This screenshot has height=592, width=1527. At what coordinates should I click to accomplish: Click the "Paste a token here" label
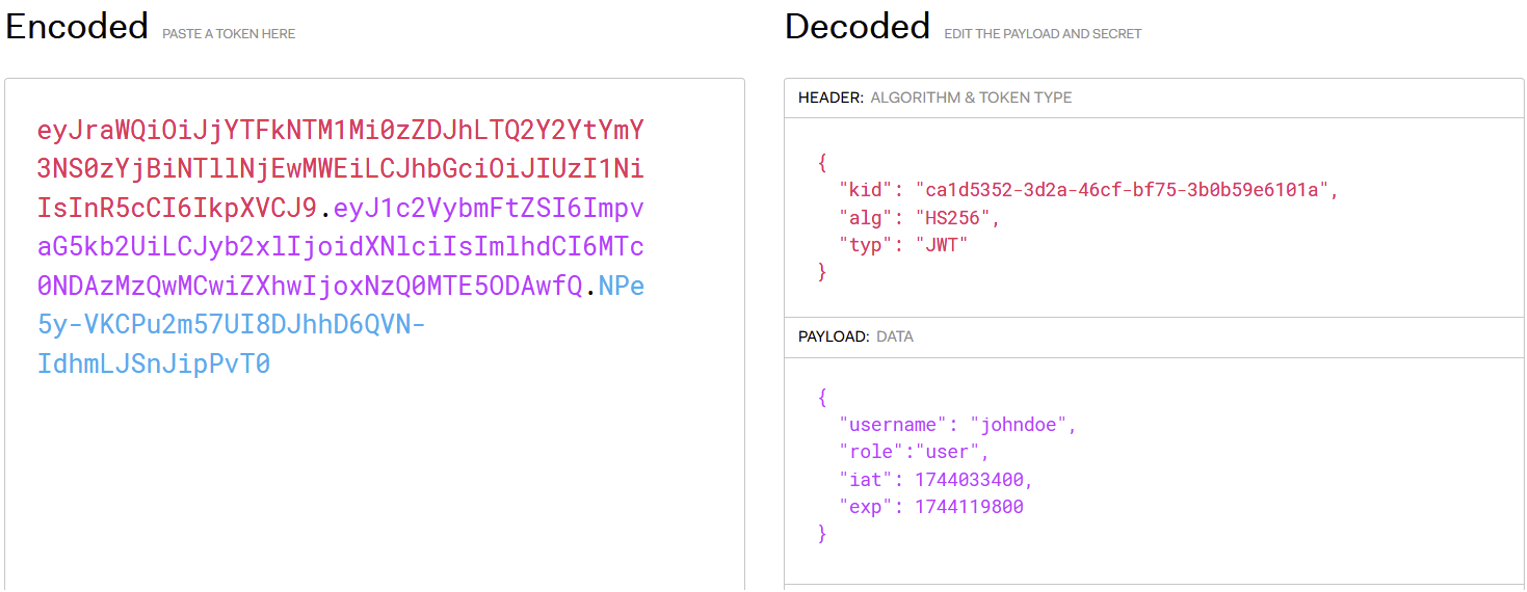(x=229, y=34)
